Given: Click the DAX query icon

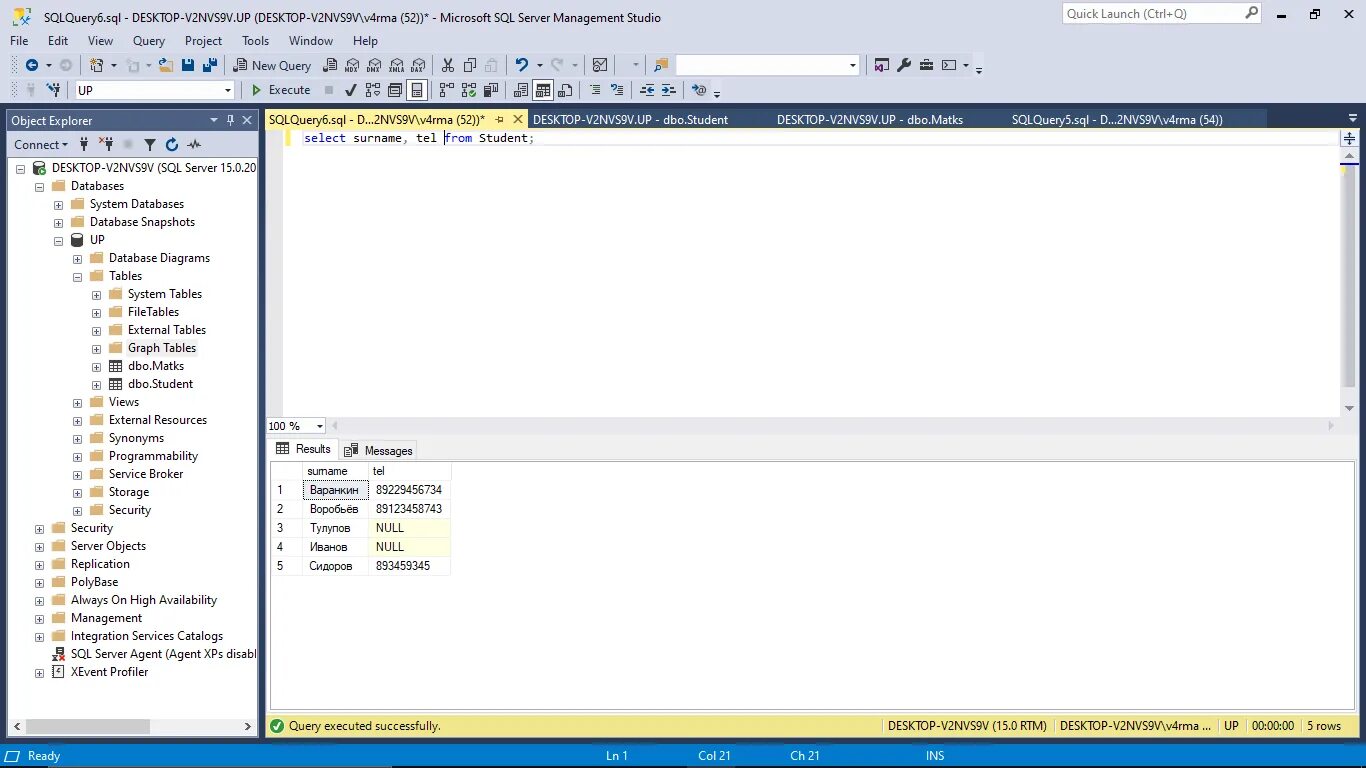Looking at the screenshot, I should click(418, 65).
